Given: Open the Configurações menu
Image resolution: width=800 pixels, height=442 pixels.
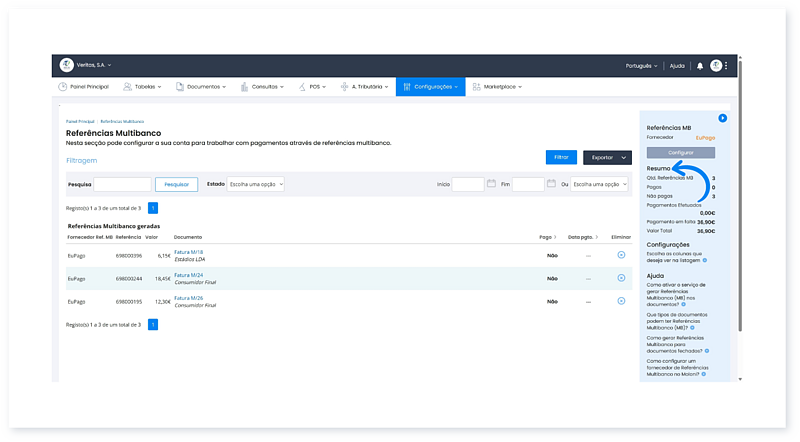Looking at the screenshot, I should coord(430,87).
